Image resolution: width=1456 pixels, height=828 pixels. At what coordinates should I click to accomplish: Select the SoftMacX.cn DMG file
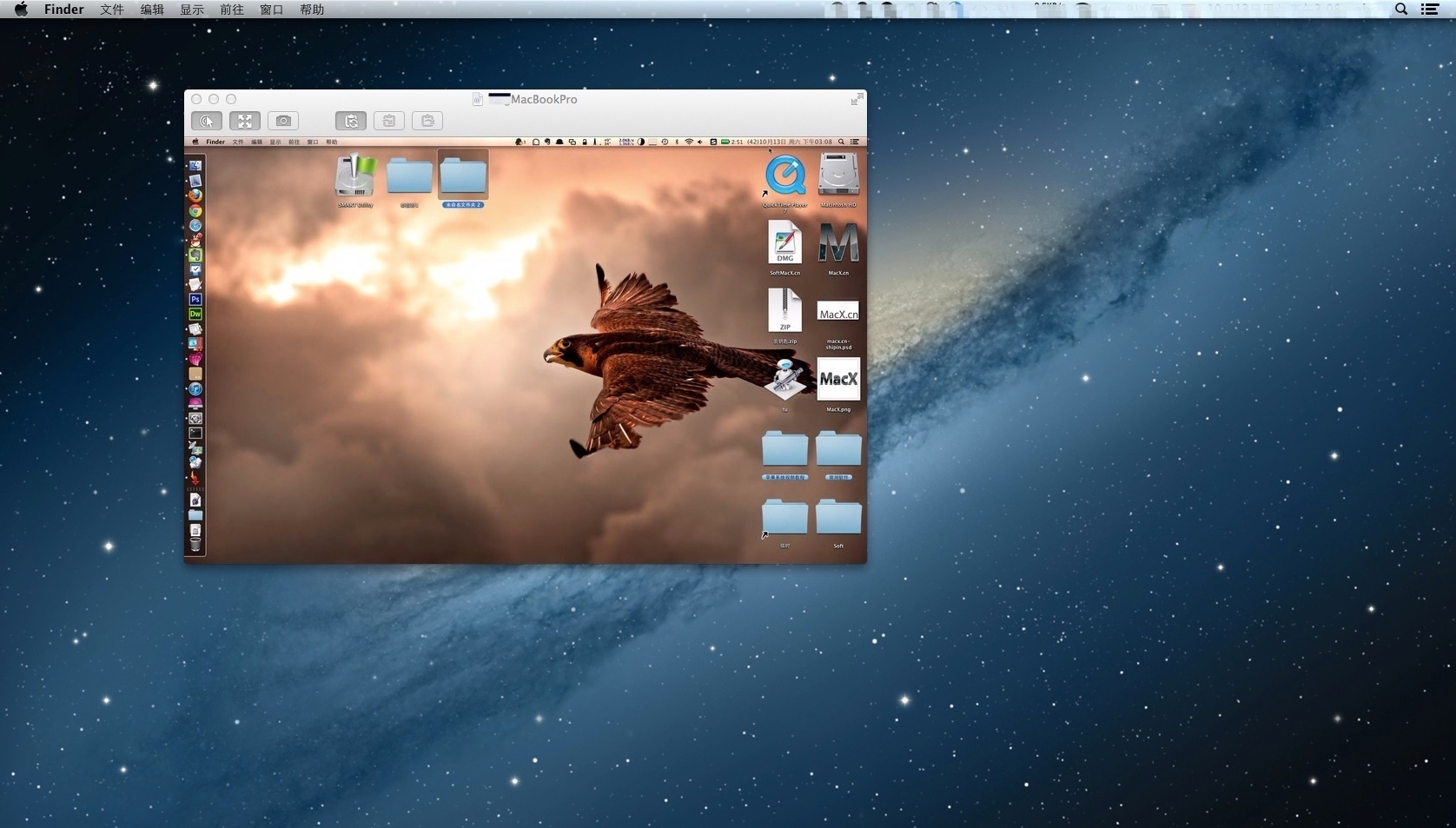(784, 243)
